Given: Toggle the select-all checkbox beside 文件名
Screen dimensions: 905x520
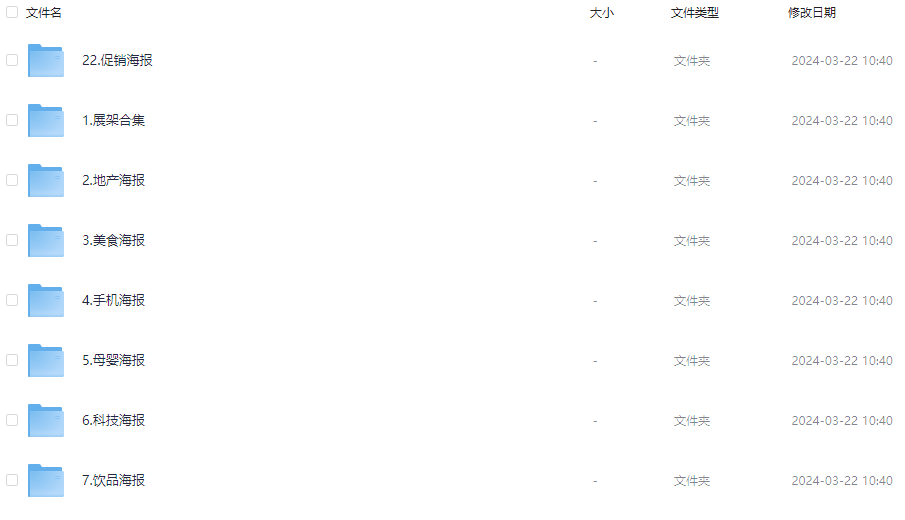Looking at the screenshot, I should point(12,12).
